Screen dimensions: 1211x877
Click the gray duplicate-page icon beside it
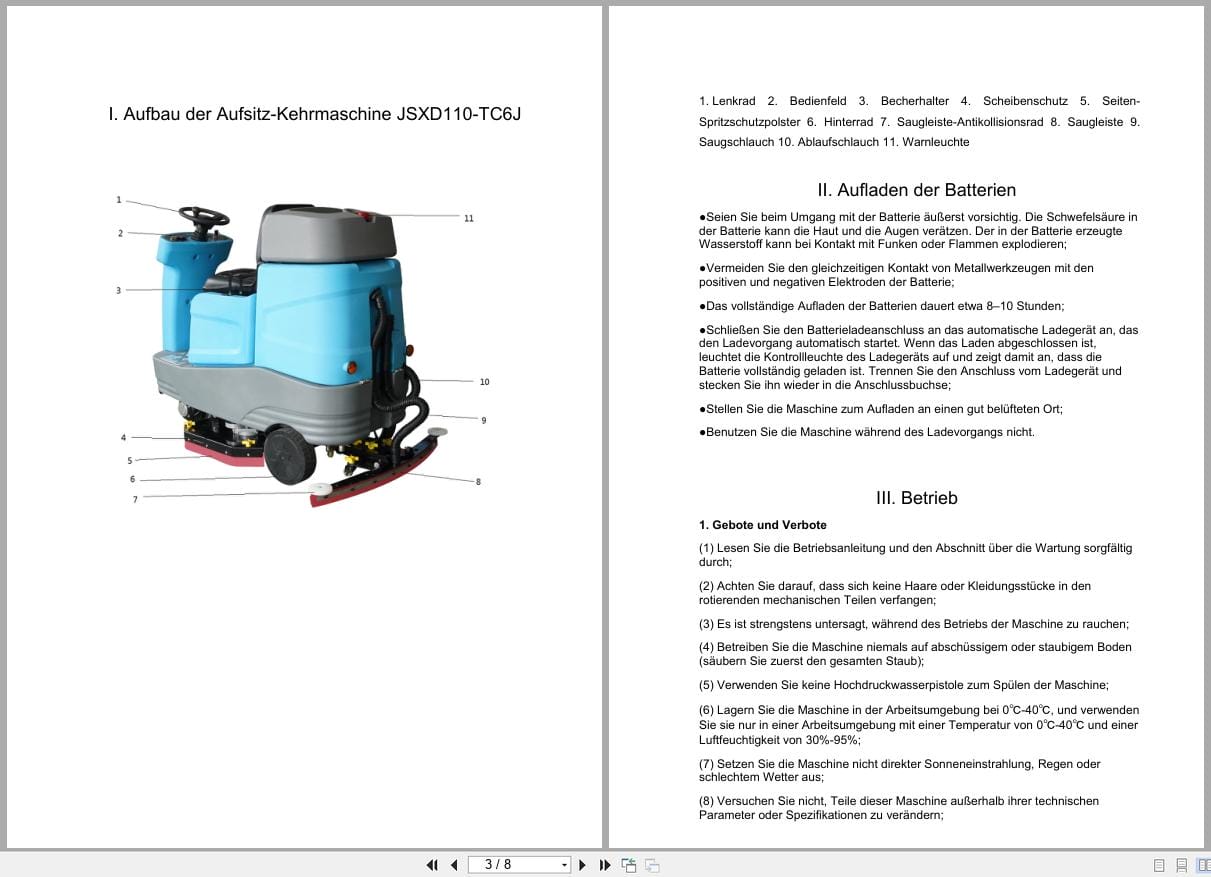click(x=651, y=864)
